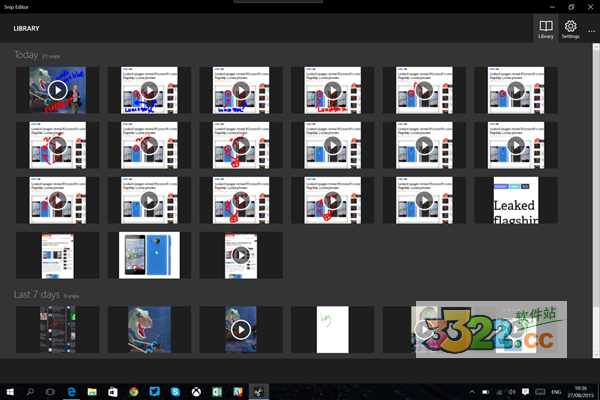
Task: Open the more options ellipsis menu
Action: [591, 30]
